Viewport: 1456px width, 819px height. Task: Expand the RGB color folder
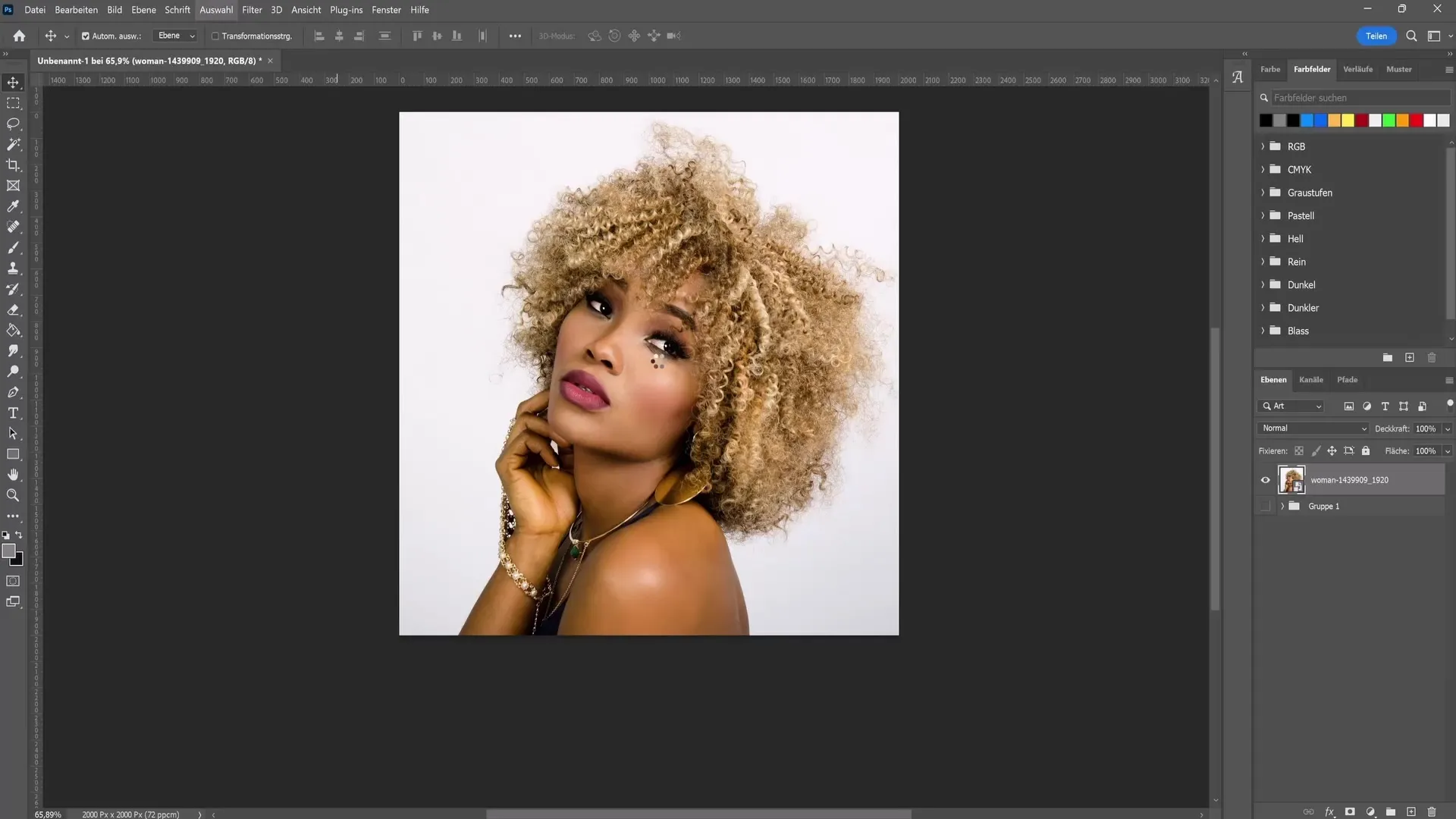(1263, 146)
